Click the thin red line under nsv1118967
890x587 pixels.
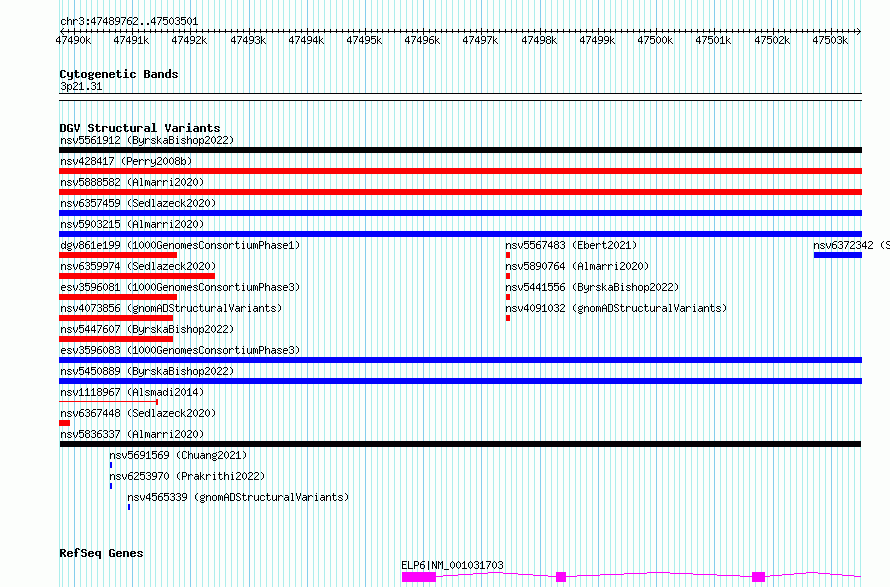108,402
